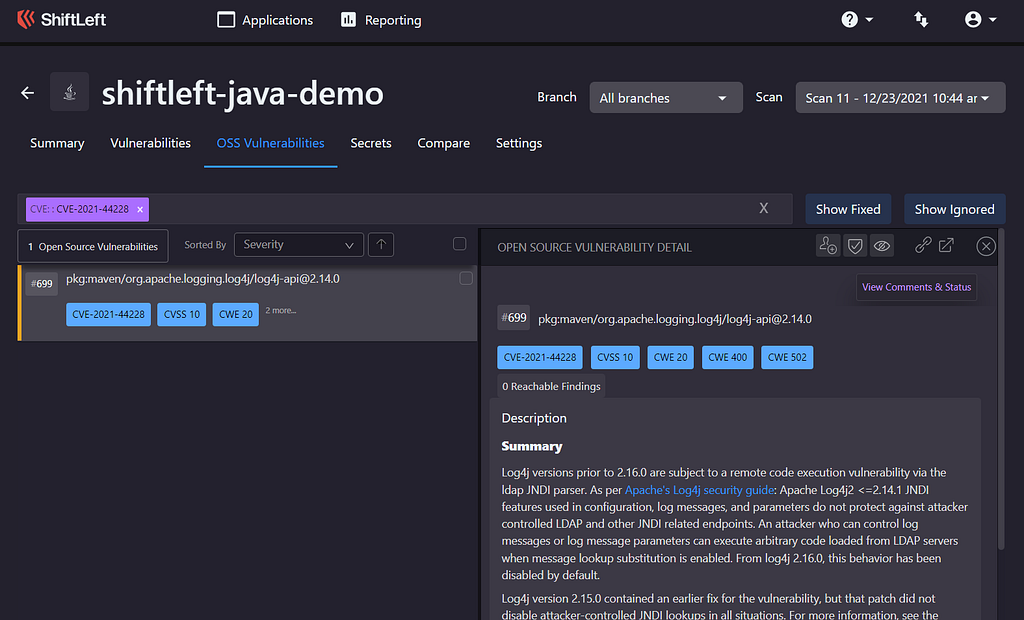Remove the CVE-2021-44228 filter chip
The height and width of the screenshot is (620, 1024).
[x=140, y=209]
